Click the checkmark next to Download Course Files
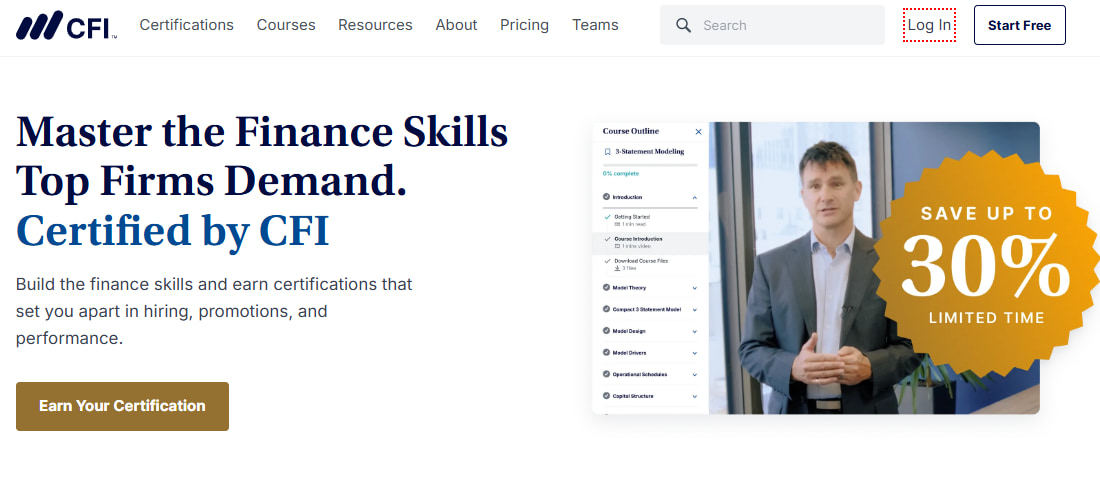The width and height of the screenshot is (1100, 483). [607, 261]
